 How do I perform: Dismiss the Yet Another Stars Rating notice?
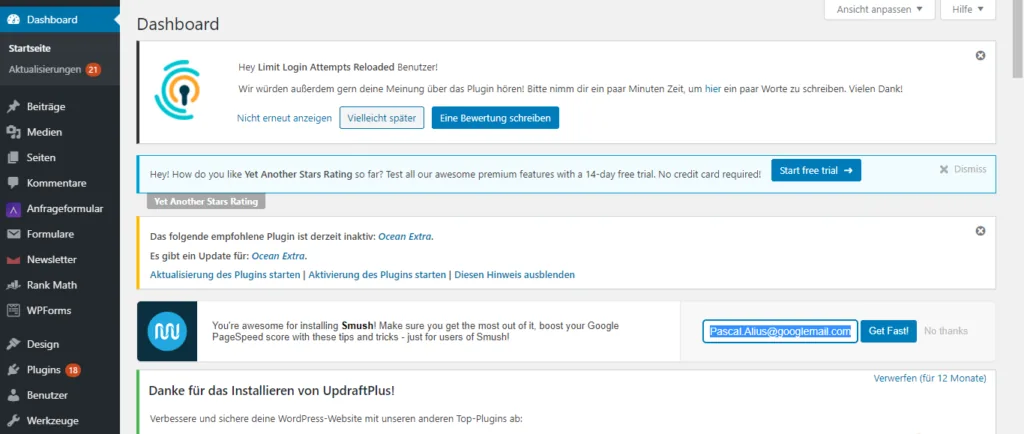tap(963, 169)
